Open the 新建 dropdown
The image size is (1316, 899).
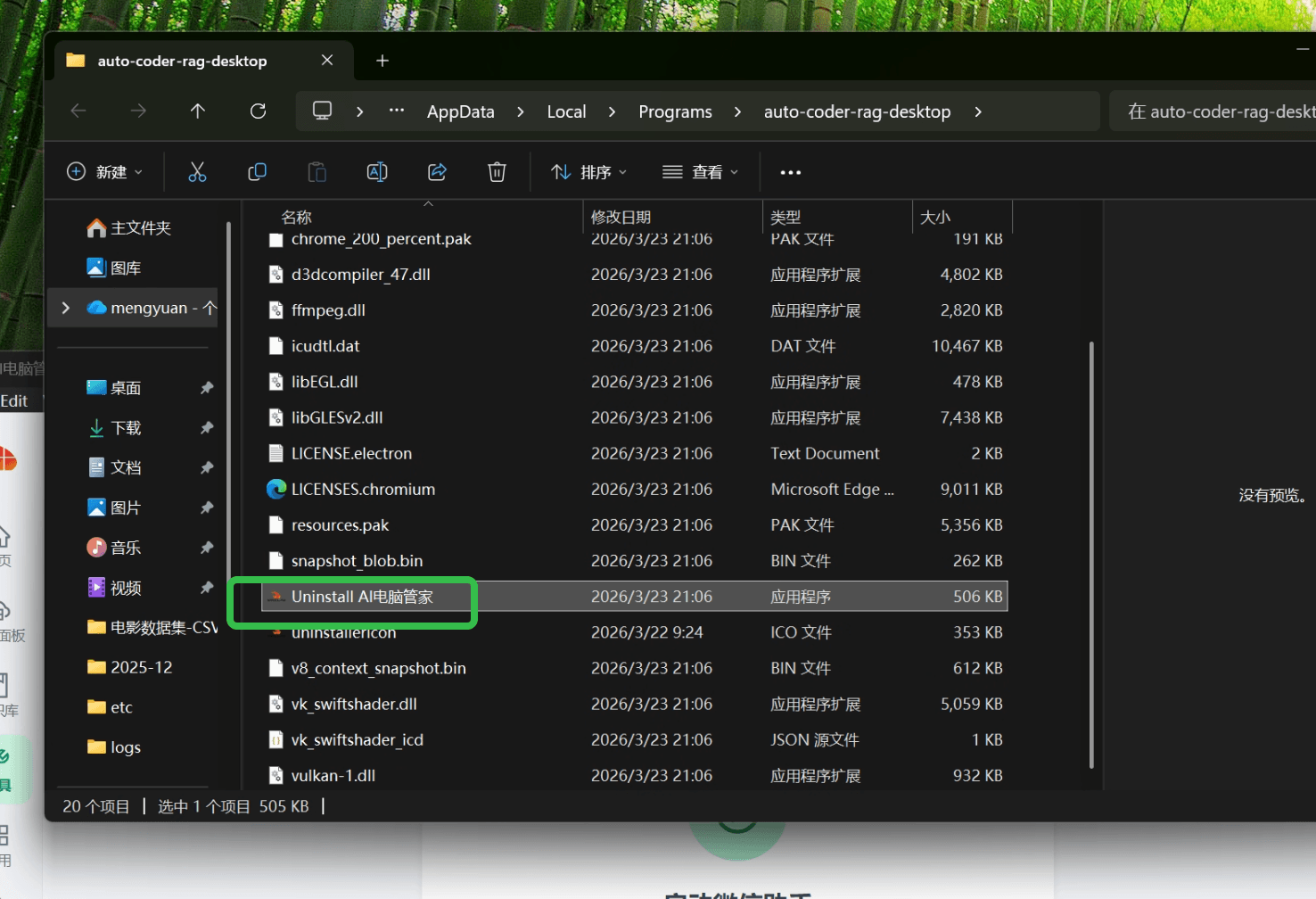point(105,172)
